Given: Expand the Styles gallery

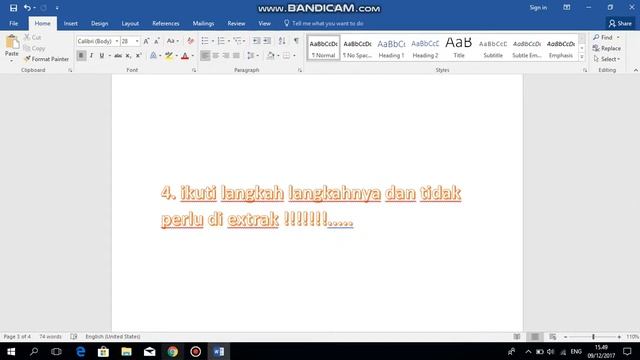Looking at the screenshot, I should click(582, 57).
